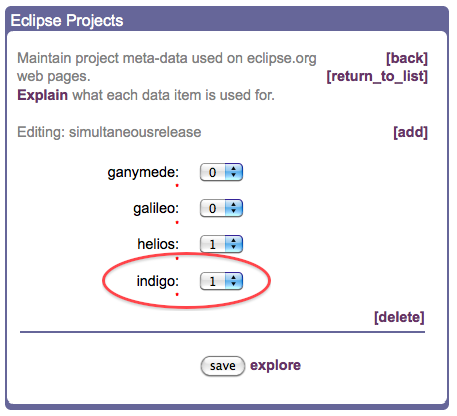Click the ganymede field label
457x416 pixels.
click(143, 173)
